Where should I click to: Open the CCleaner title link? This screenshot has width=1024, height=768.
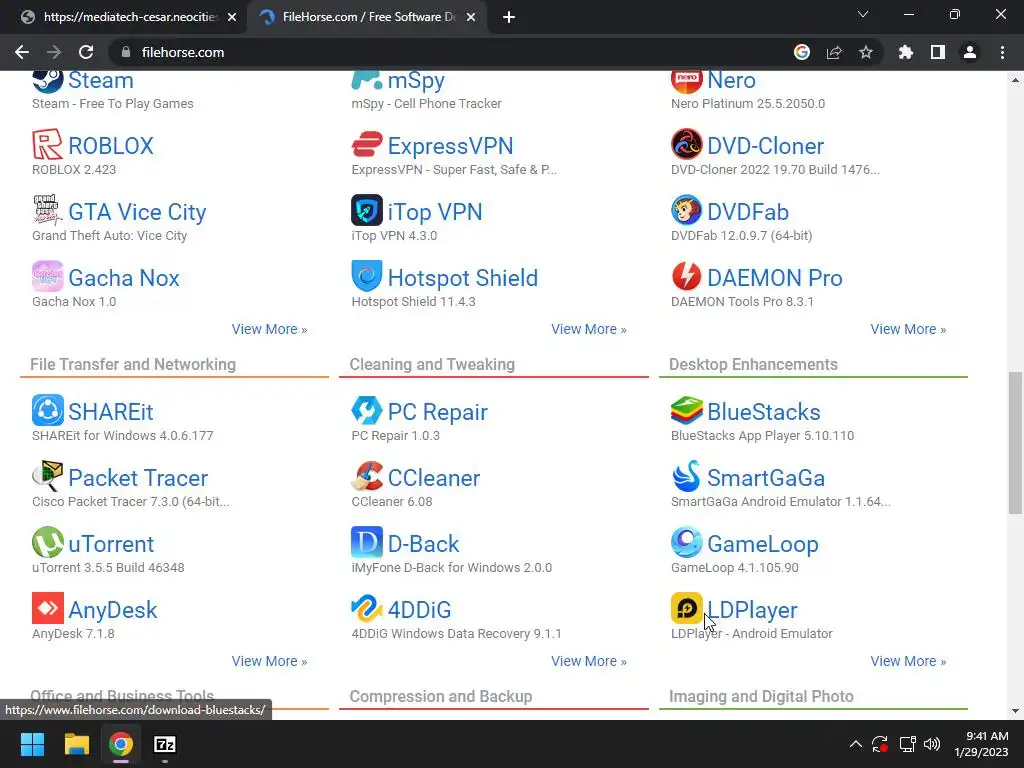click(x=434, y=478)
